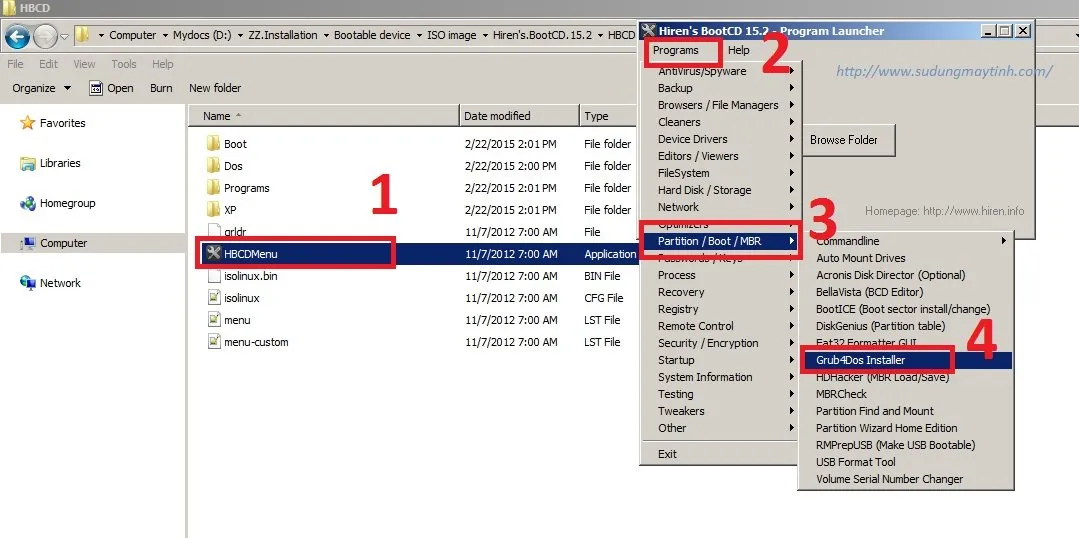Launch RMPrepUSB (Make USB Bootable)

[906, 445]
